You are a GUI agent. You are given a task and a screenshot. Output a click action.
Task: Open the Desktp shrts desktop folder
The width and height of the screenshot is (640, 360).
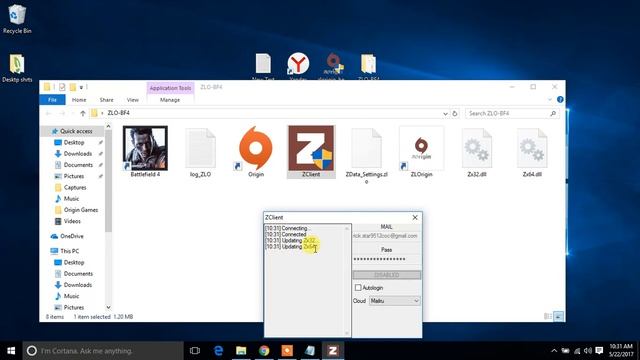click(17, 68)
